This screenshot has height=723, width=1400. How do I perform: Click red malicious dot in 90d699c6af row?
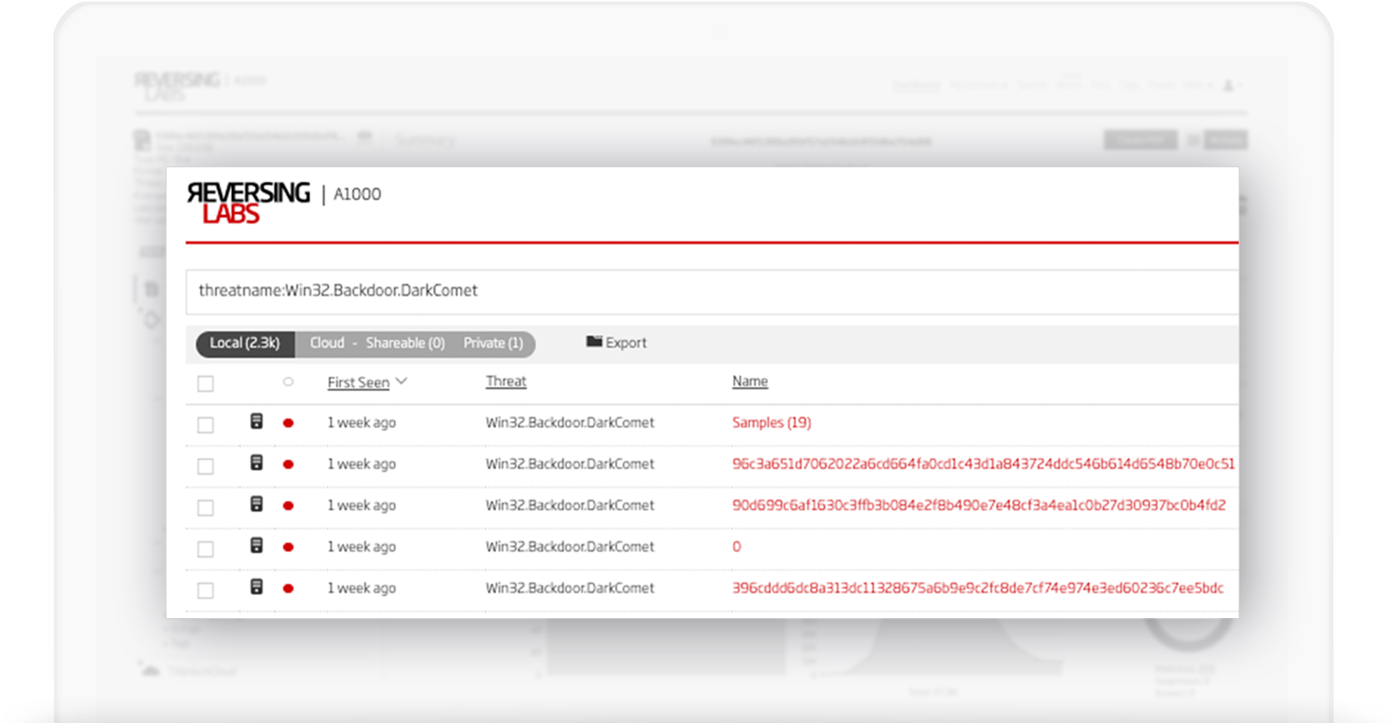coord(288,506)
